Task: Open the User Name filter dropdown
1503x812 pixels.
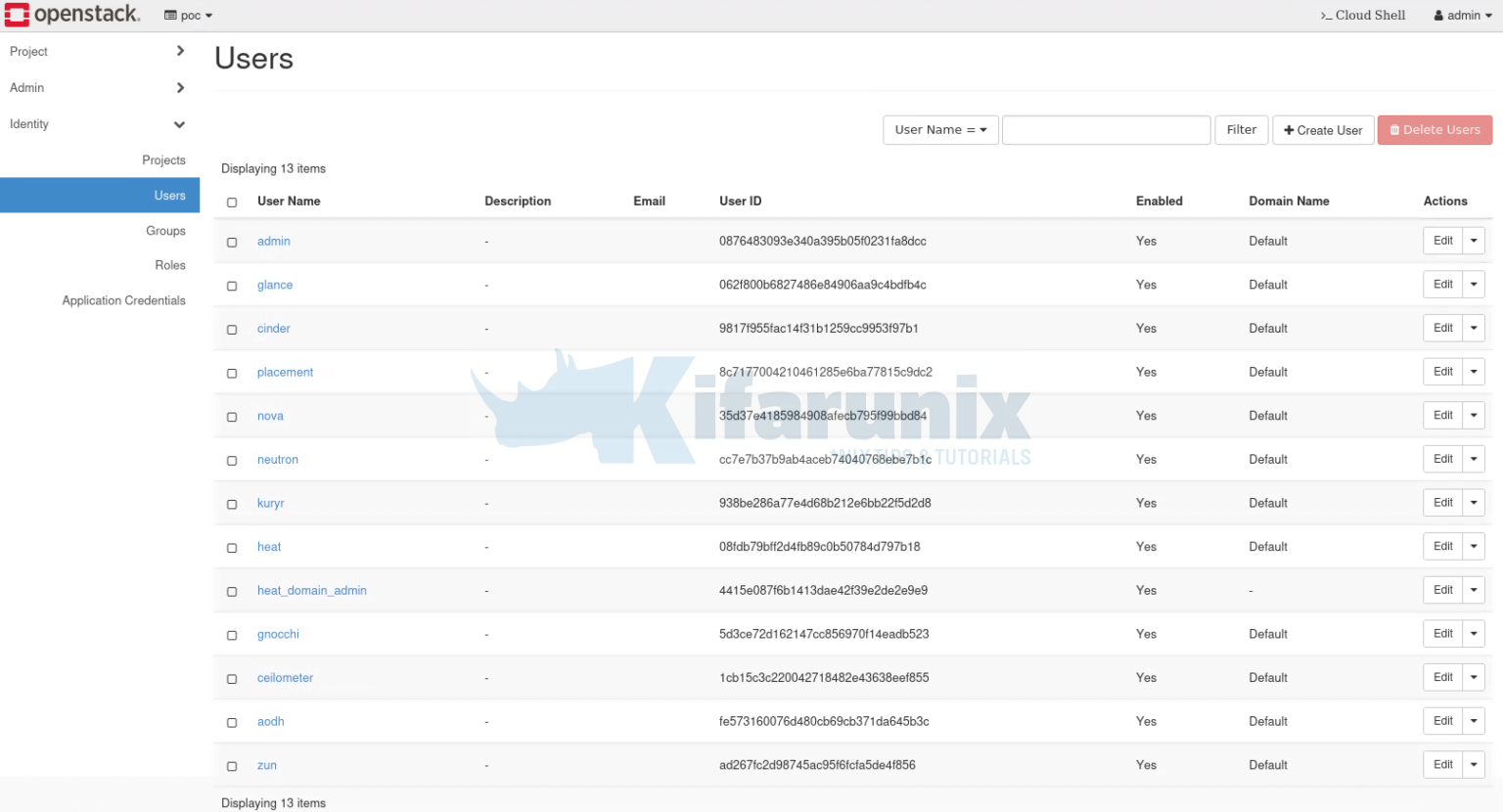Action: 940,130
